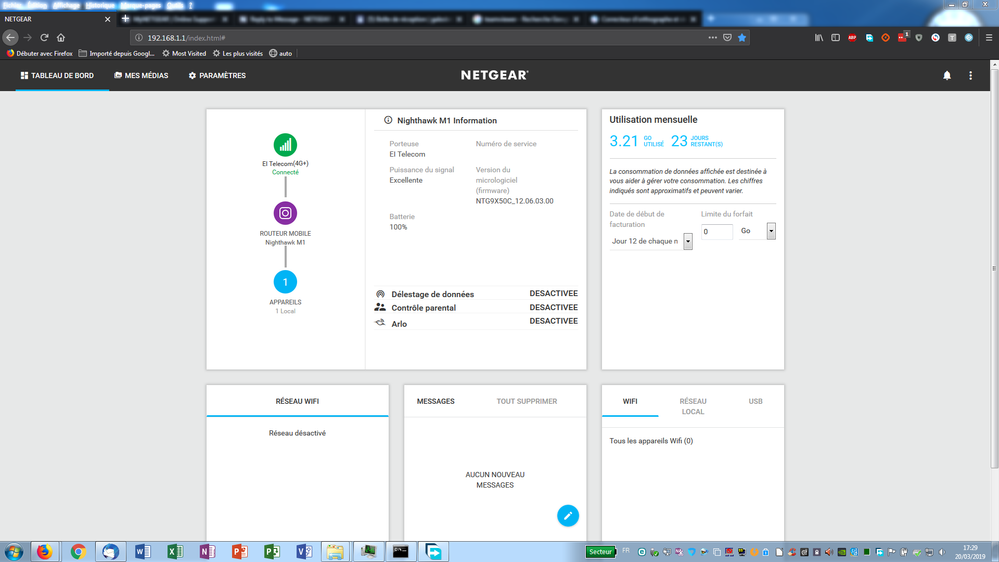The height and width of the screenshot is (562, 999).
Task: Go back with the browser back arrow
Action: (10, 38)
